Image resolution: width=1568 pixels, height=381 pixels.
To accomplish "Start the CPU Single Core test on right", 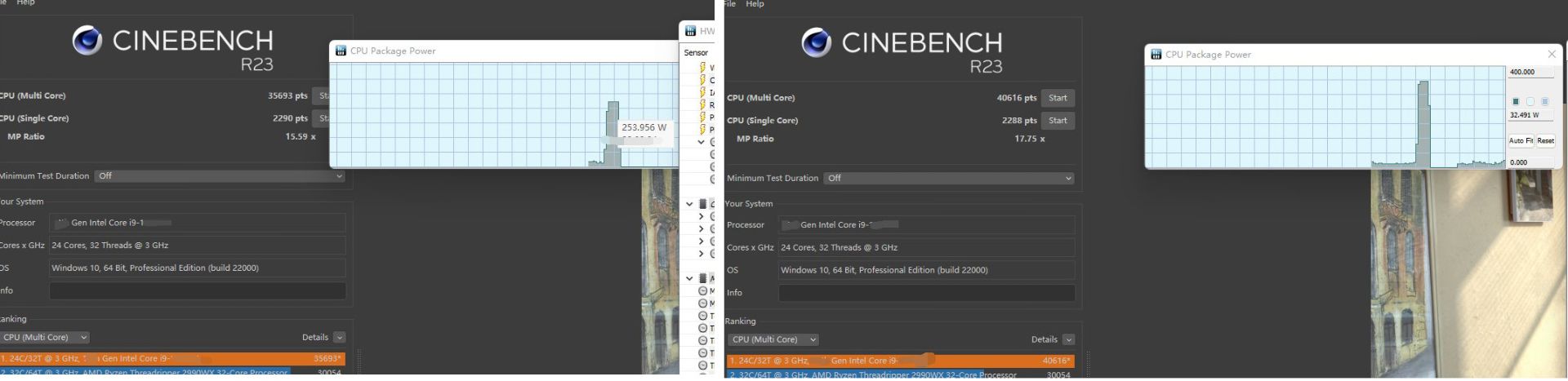I will (x=1058, y=121).
